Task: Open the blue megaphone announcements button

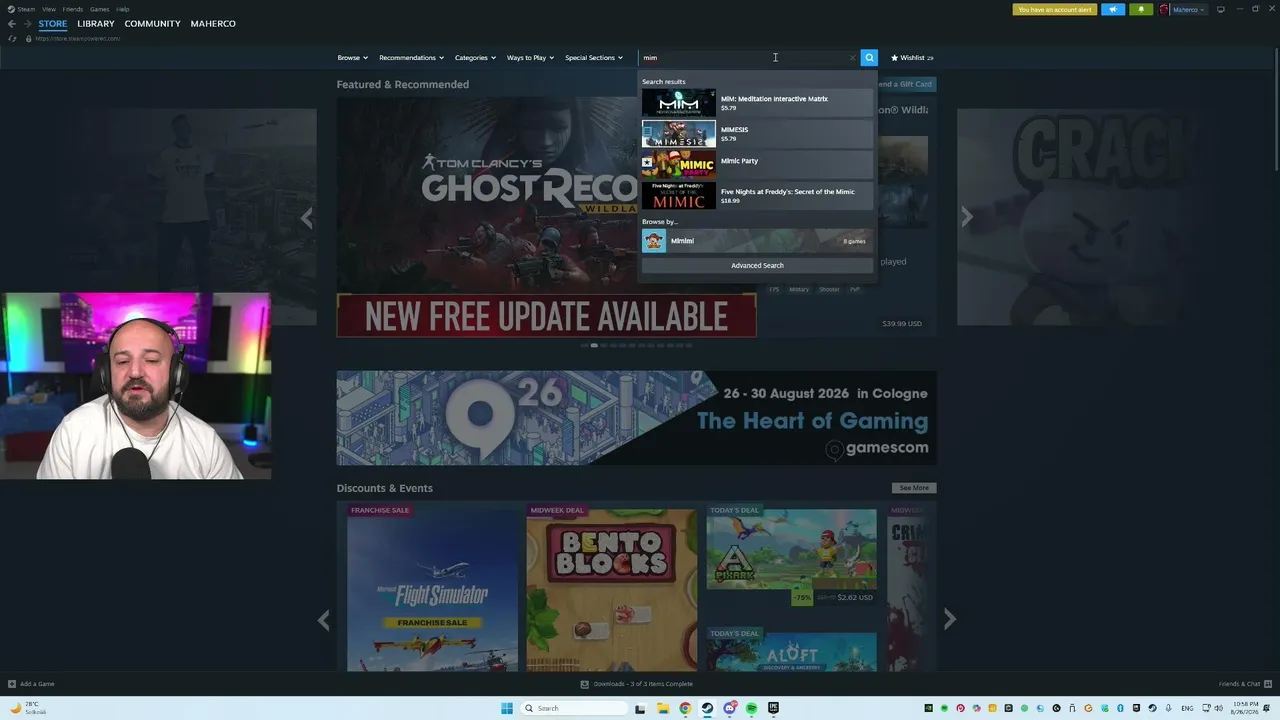Action: coord(1113,10)
